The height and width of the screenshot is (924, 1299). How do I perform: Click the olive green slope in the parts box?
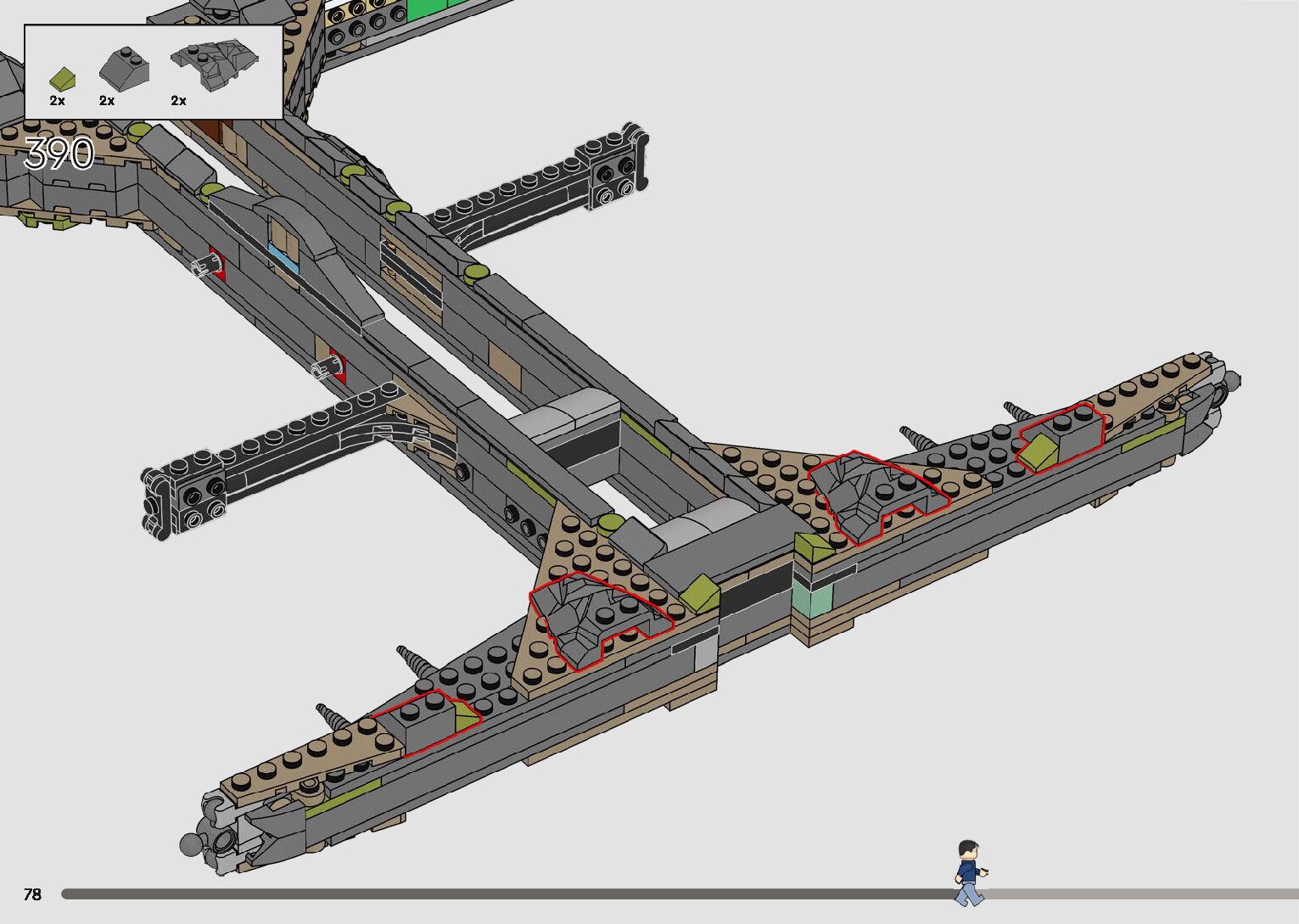point(61,79)
